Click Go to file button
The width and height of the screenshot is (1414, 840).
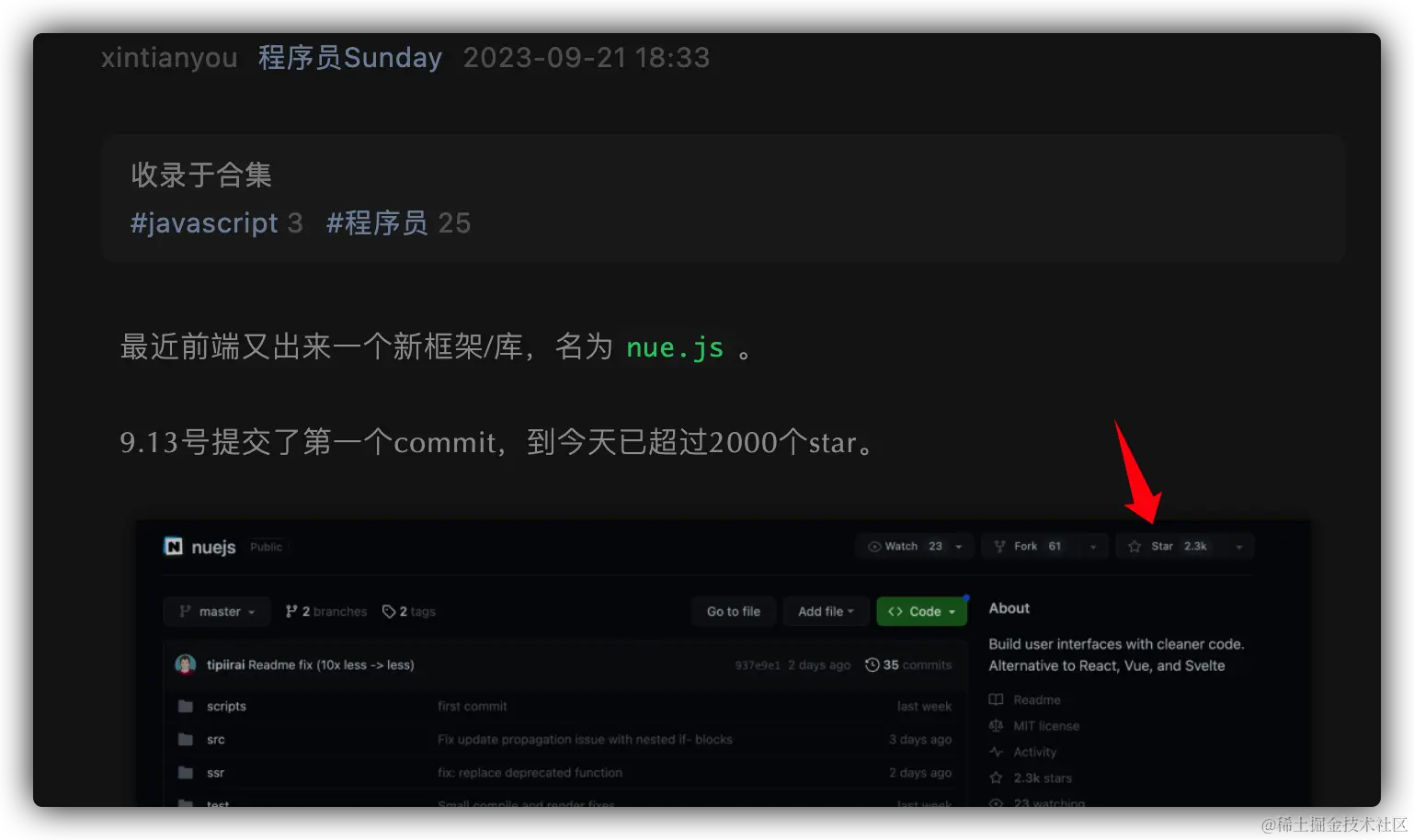coord(734,611)
